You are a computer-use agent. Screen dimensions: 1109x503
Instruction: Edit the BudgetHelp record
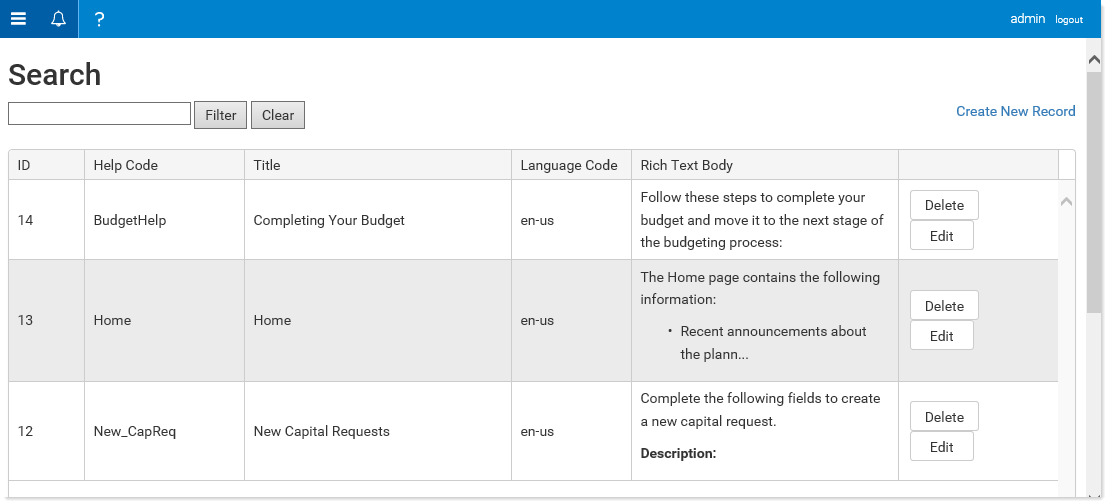click(x=941, y=236)
